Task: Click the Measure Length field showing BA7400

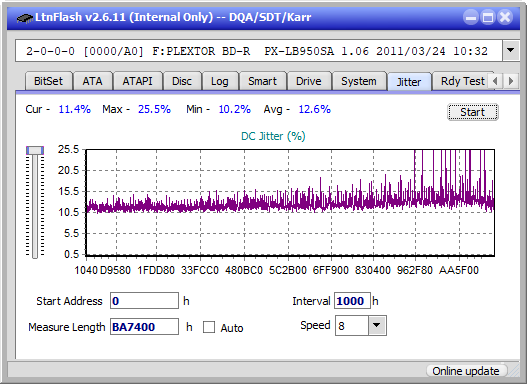Action: [145, 327]
